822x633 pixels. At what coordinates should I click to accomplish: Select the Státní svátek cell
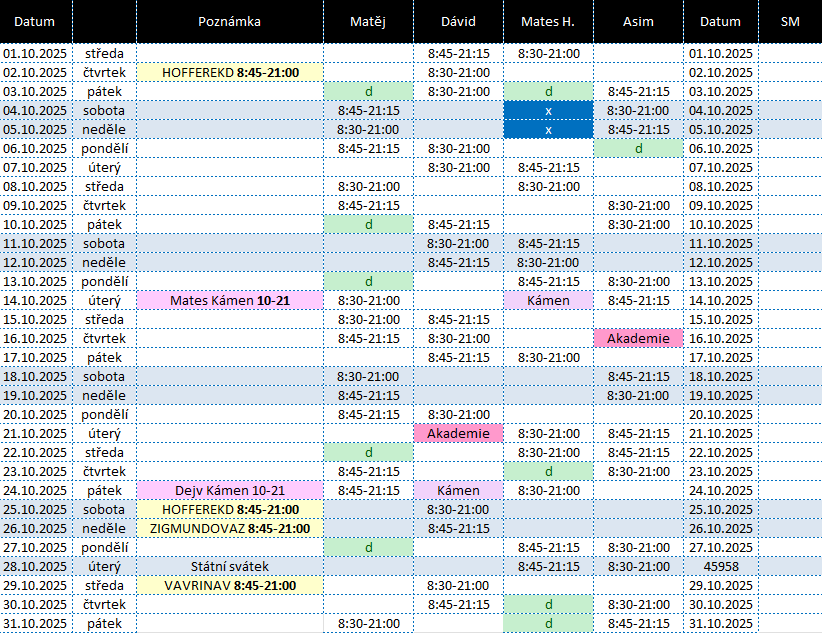tap(229, 566)
